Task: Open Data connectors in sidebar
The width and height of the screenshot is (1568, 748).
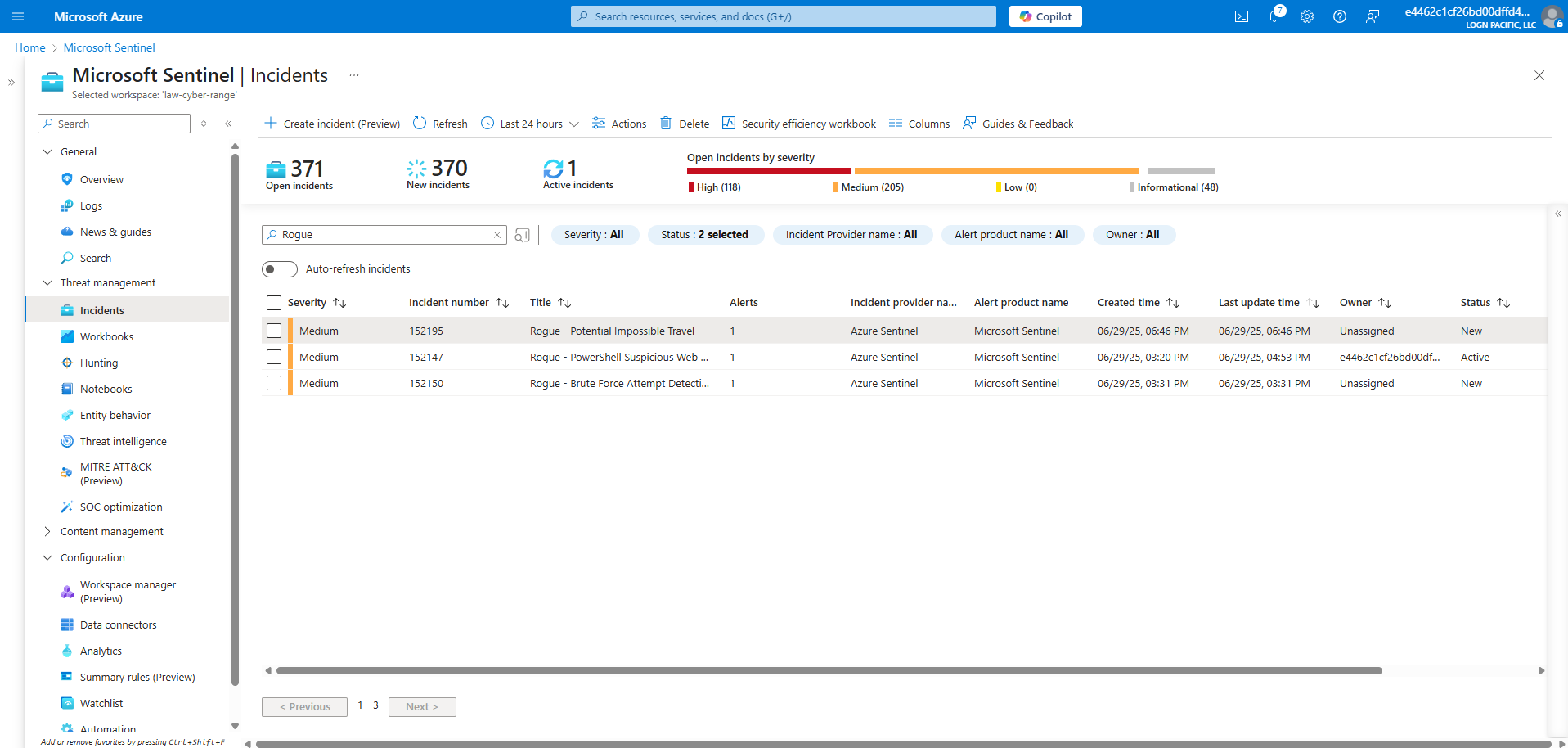Action: (x=118, y=625)
